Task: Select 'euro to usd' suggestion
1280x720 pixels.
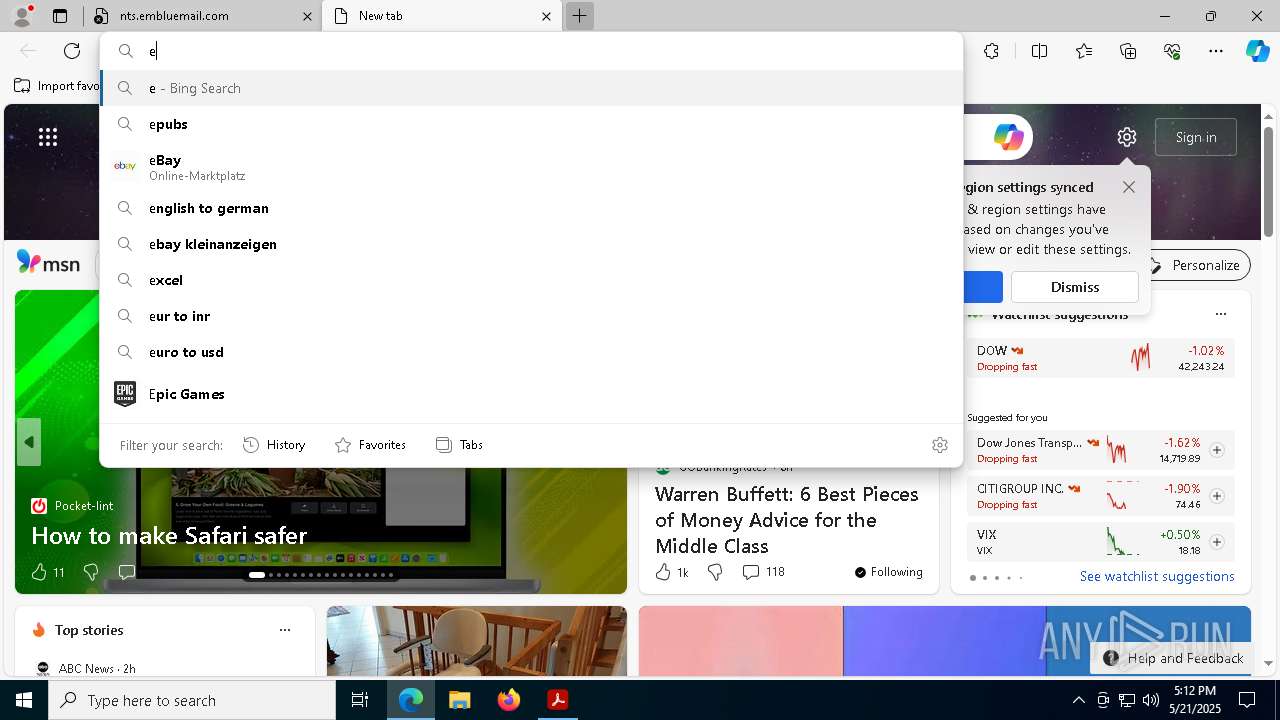Action: click(x=531, y=352)
